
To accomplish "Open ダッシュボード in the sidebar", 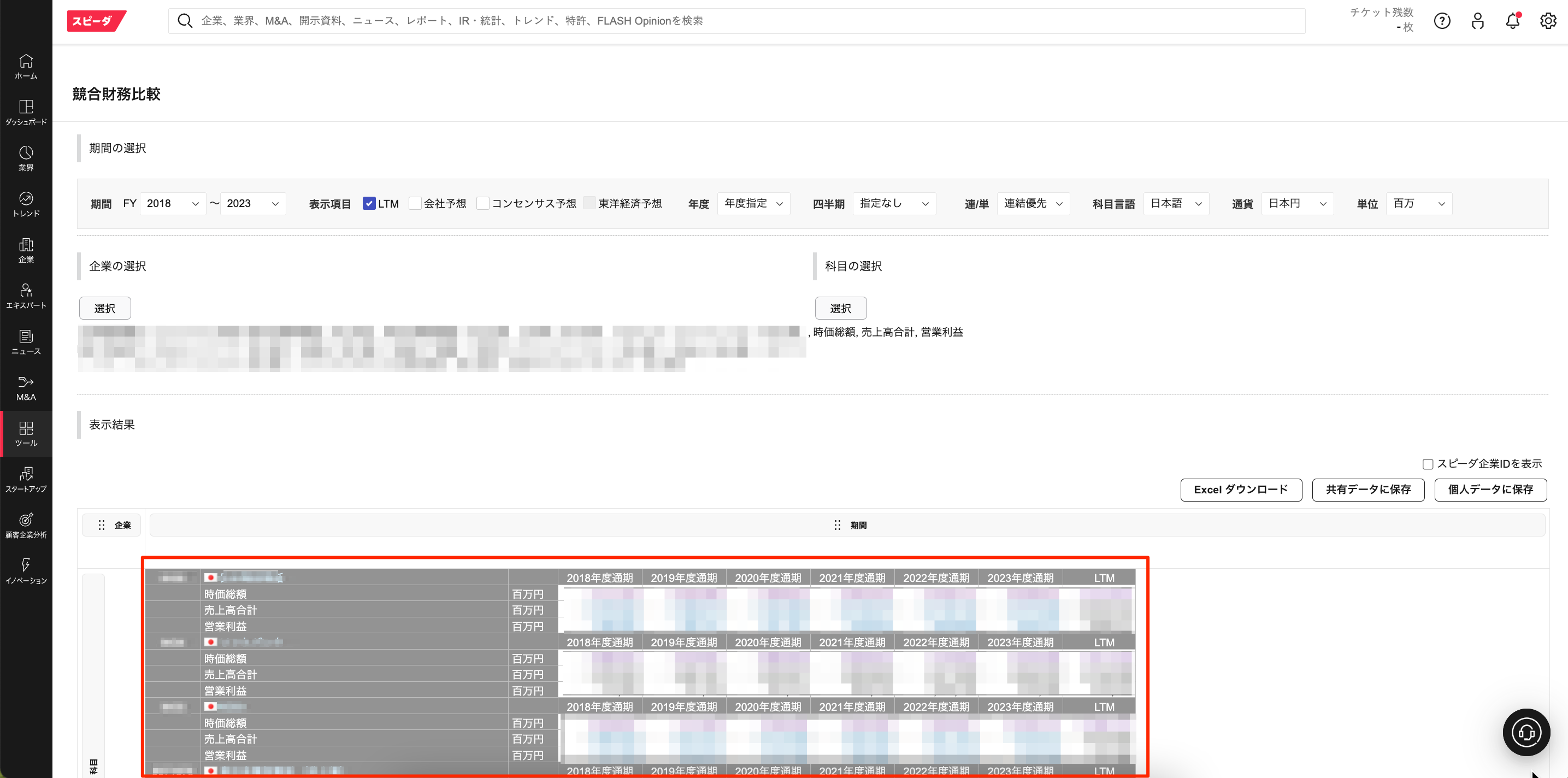I will click(x=26, y=112).
